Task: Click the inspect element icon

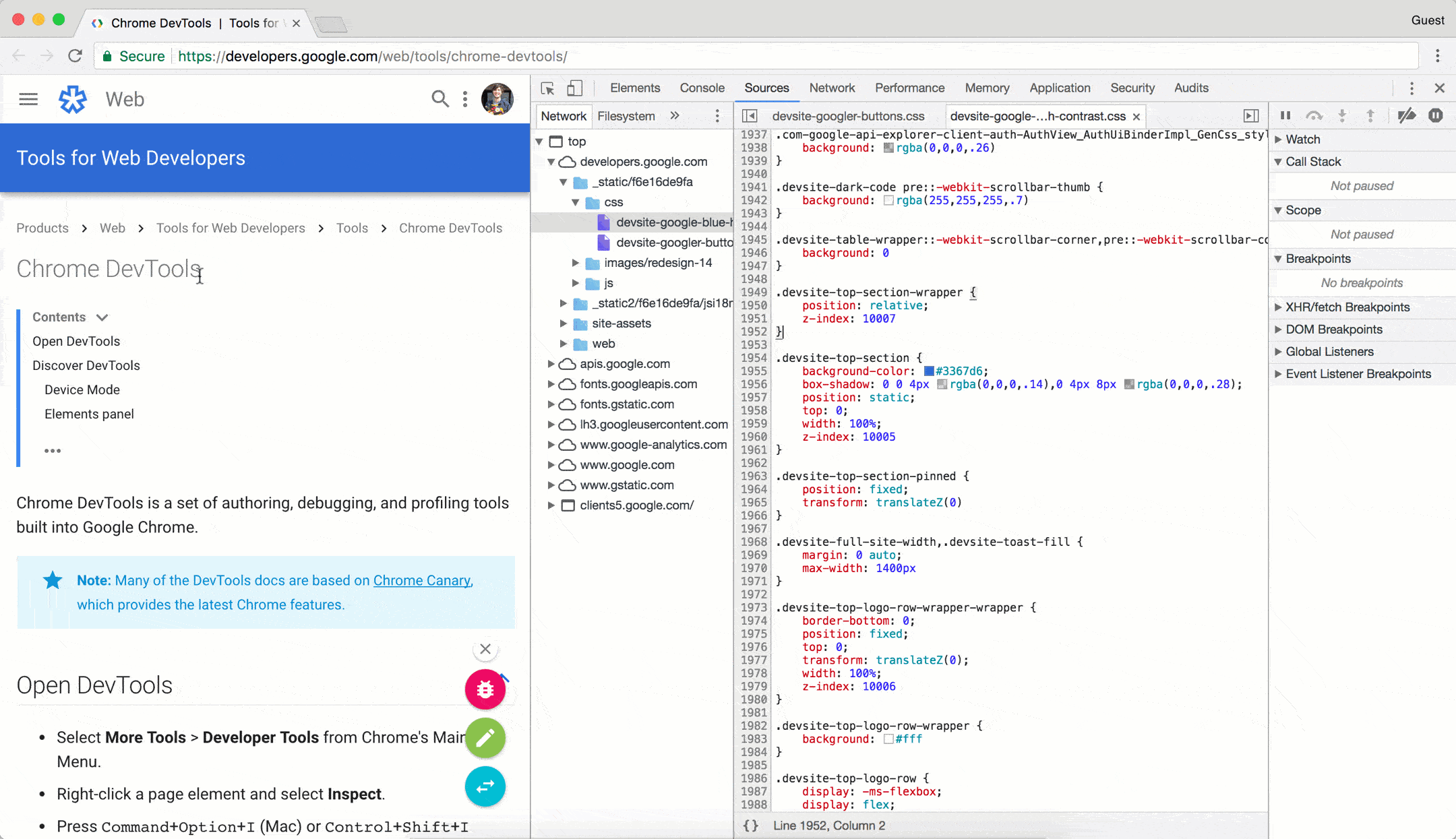Action: pyautogui.click(x=548, y=88)
